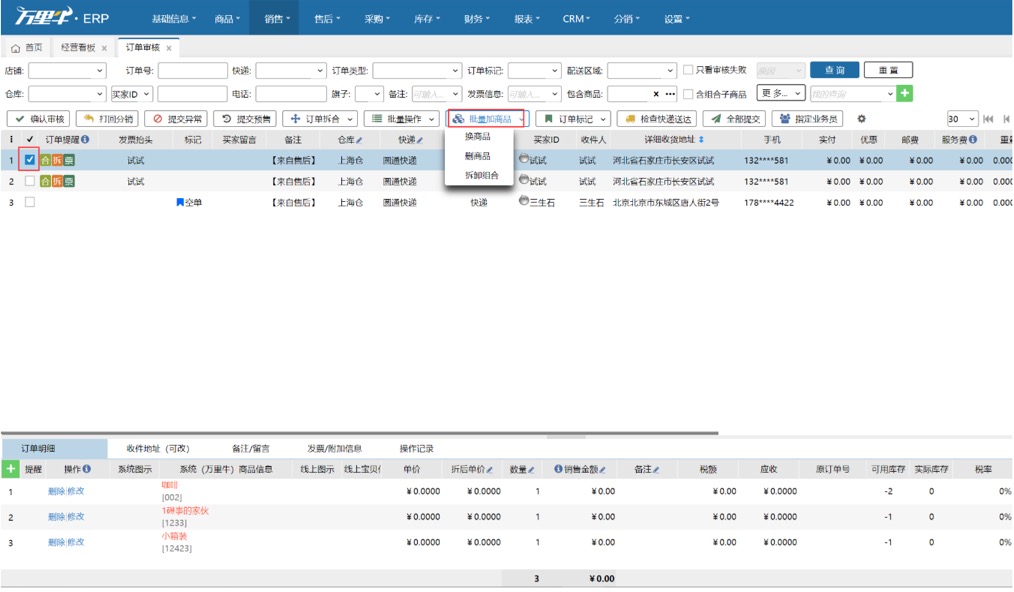Click the 电话 input field
Screen dimensions: 1014x592
click(291, 94)
